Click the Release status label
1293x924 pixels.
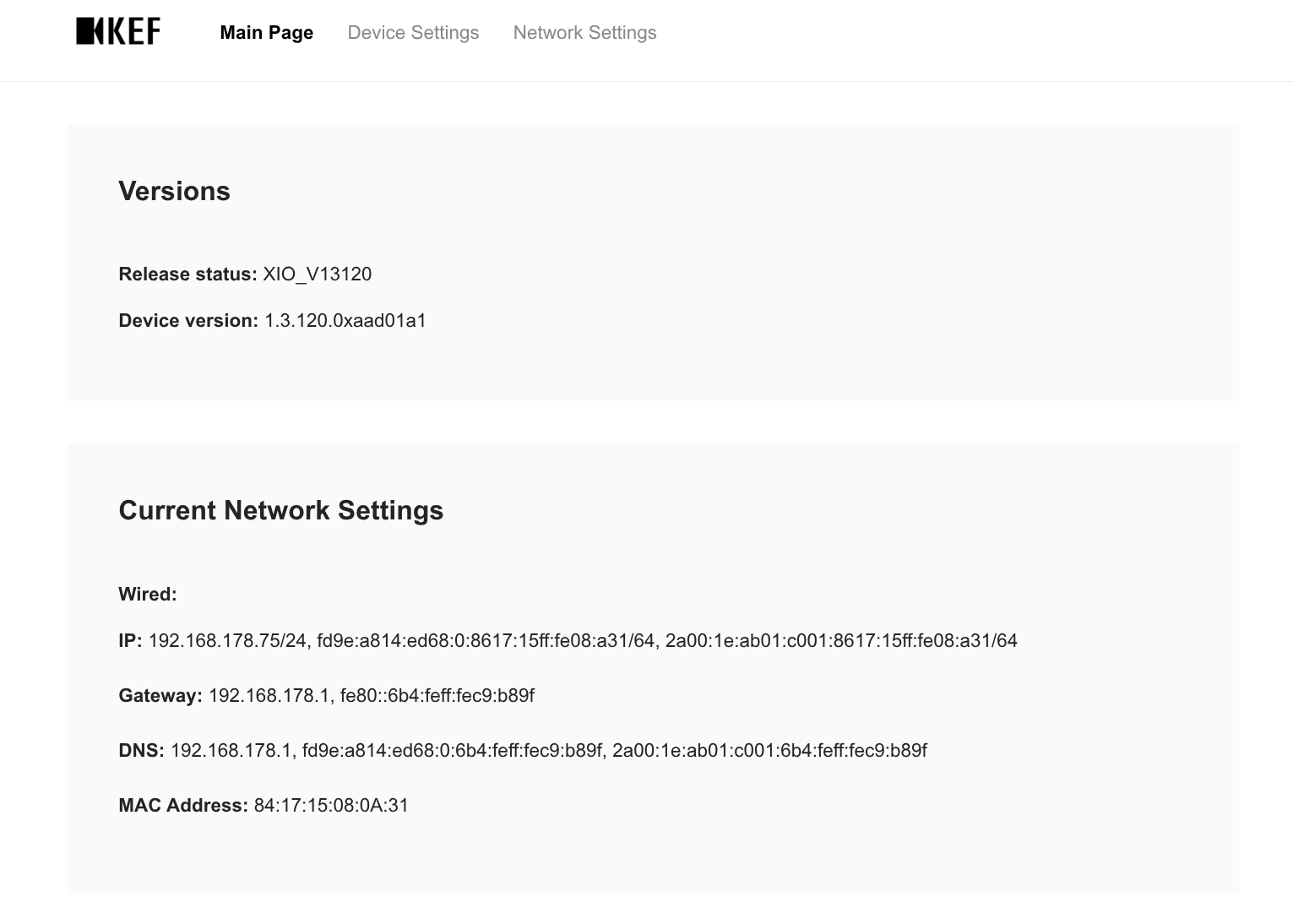pyautogui.click(x=187, y=274)
